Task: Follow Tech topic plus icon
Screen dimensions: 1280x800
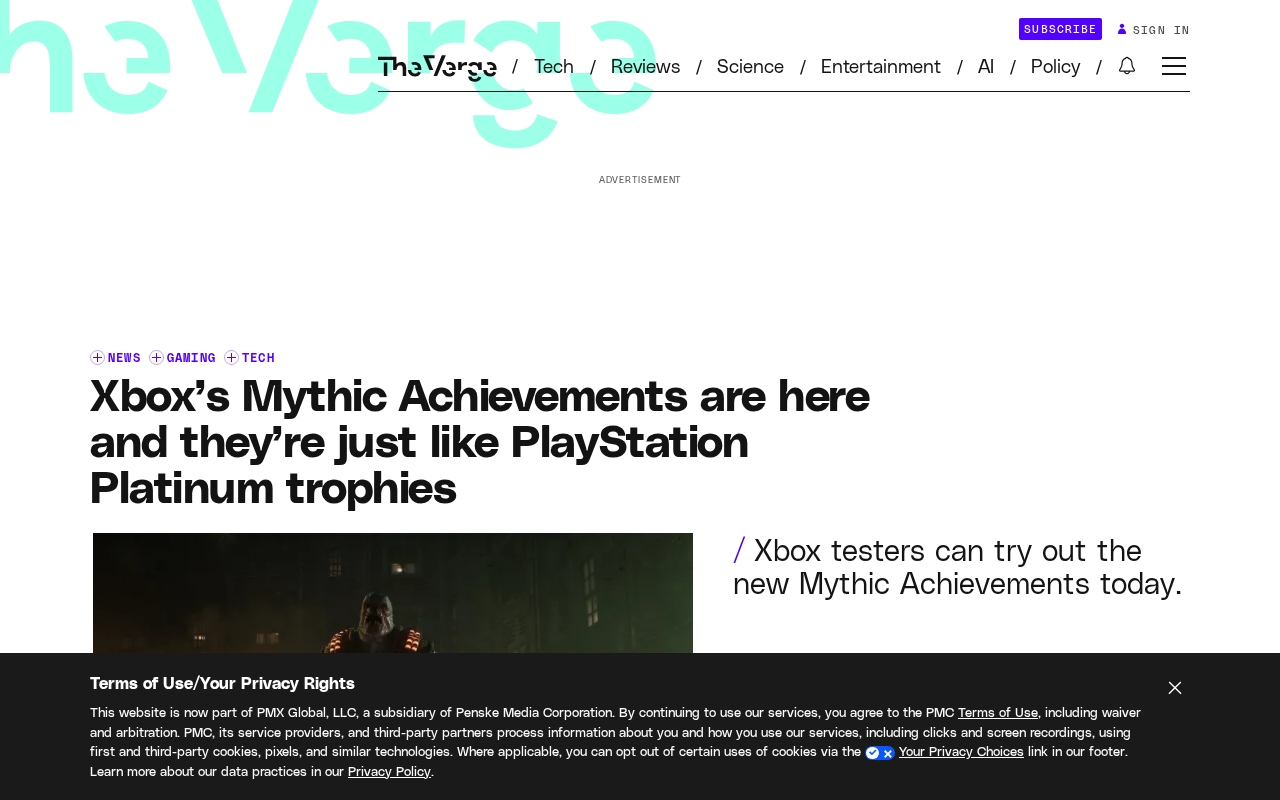Action: click(x=231, y=358)
